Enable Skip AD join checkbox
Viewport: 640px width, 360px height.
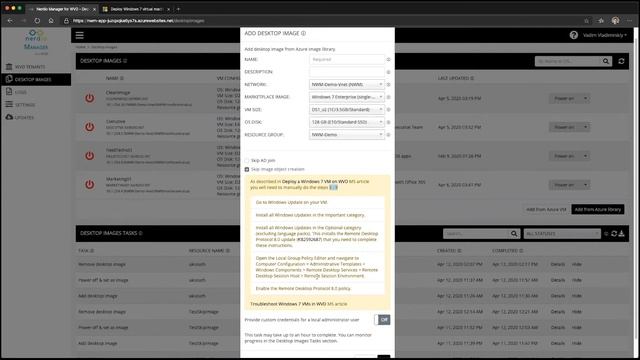pos(247,160)
